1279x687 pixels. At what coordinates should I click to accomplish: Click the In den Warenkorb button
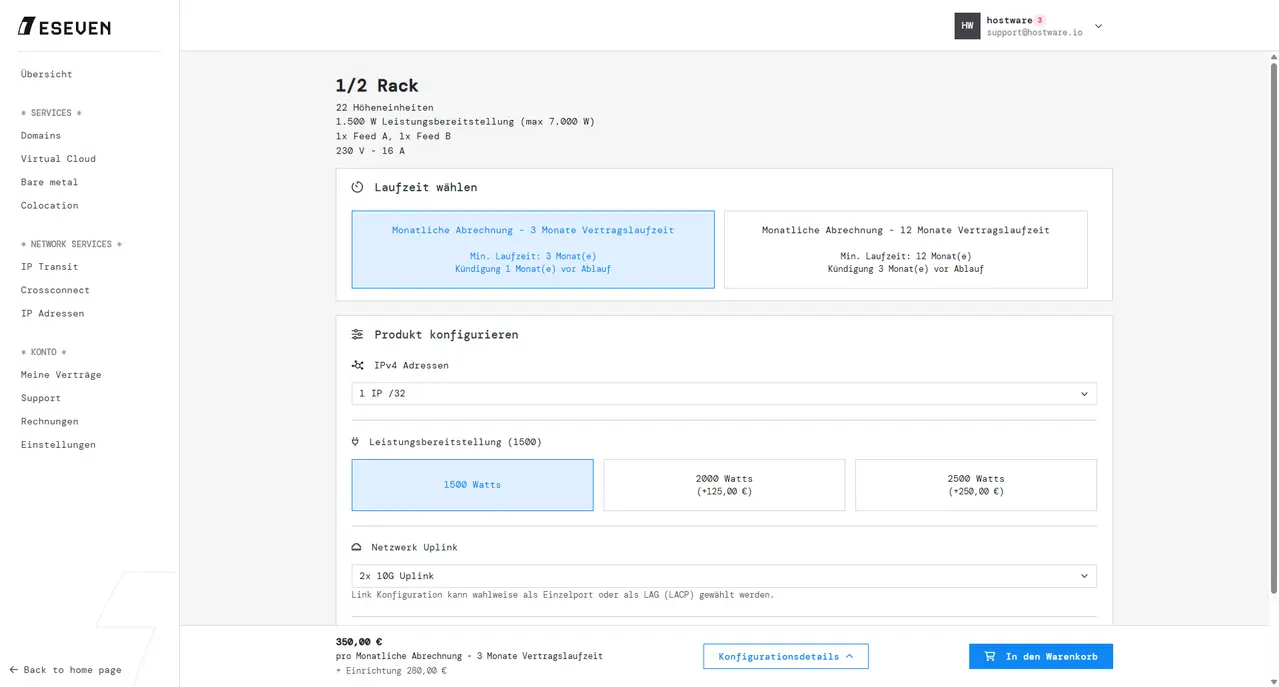[x=1040, y=657]
